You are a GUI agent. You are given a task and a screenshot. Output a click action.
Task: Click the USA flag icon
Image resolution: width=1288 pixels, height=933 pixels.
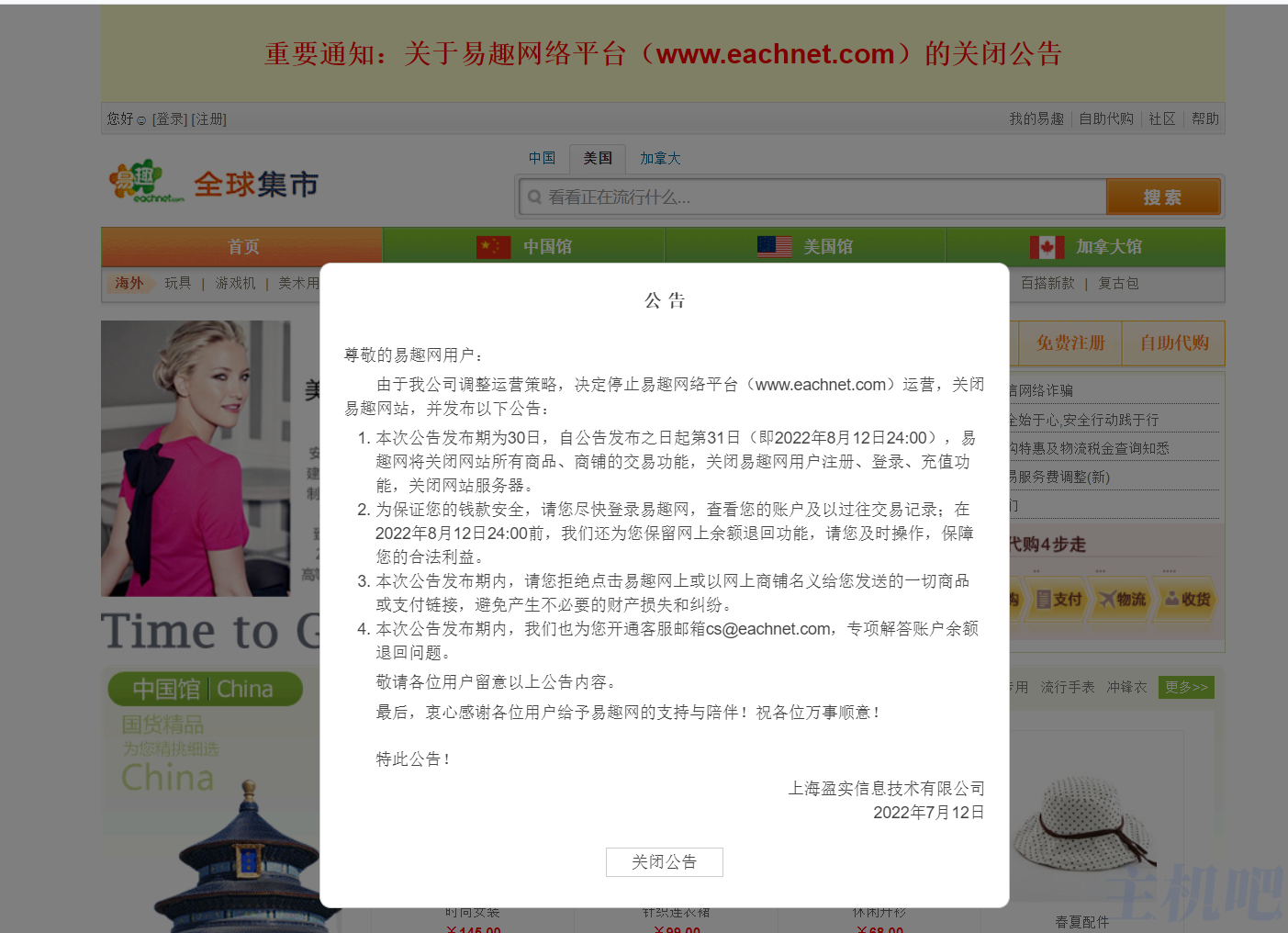point(774,247)
